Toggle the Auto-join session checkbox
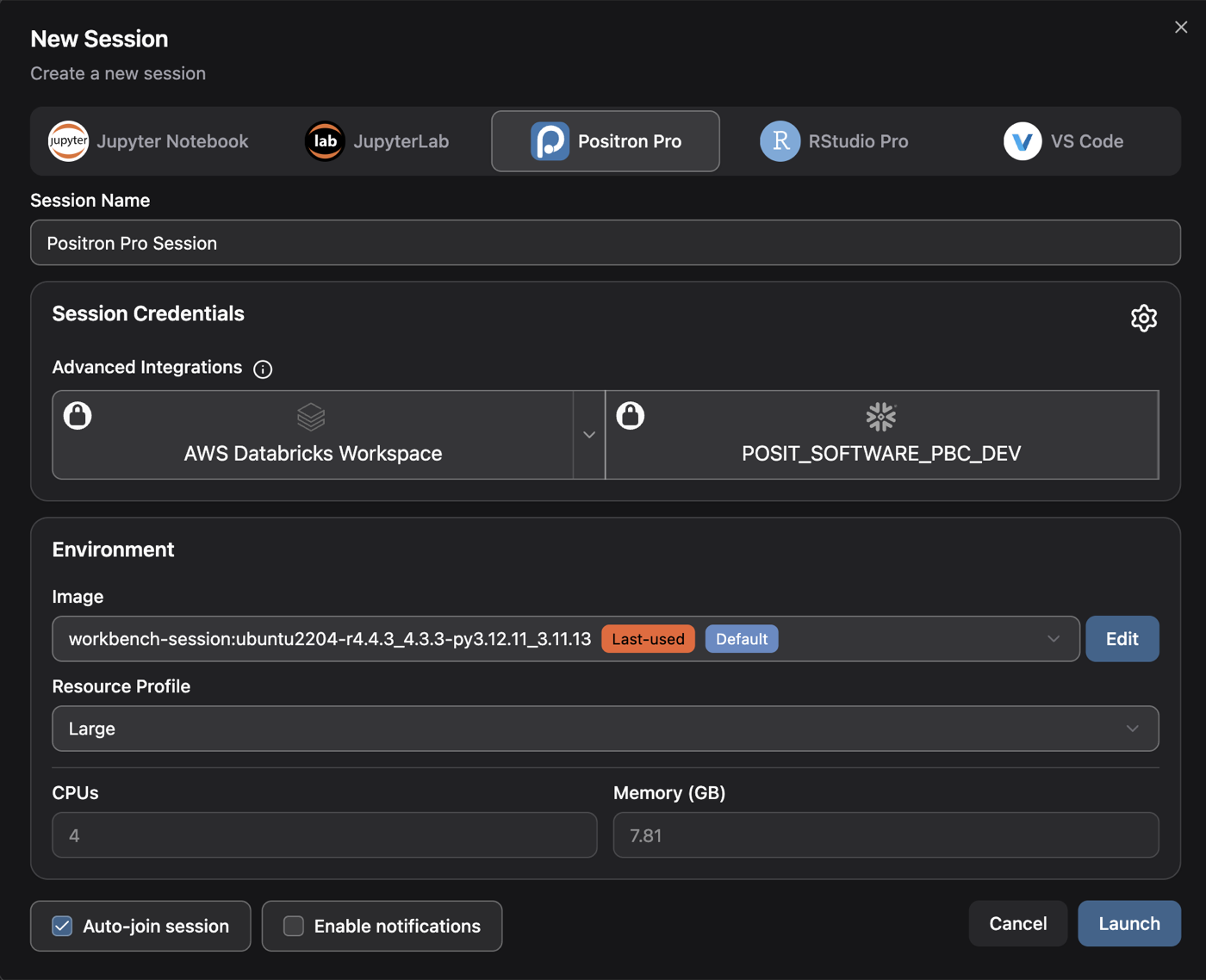1206x980 pixels. (x=62, y=926)
